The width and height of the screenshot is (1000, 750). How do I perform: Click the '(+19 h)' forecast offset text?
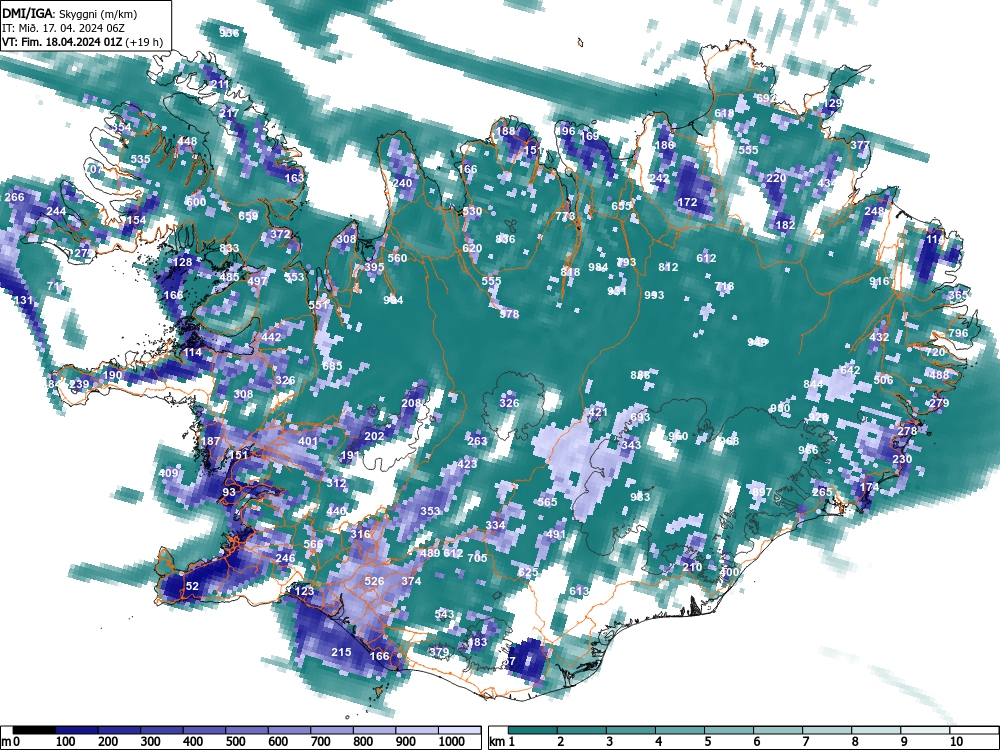[144, 43]
